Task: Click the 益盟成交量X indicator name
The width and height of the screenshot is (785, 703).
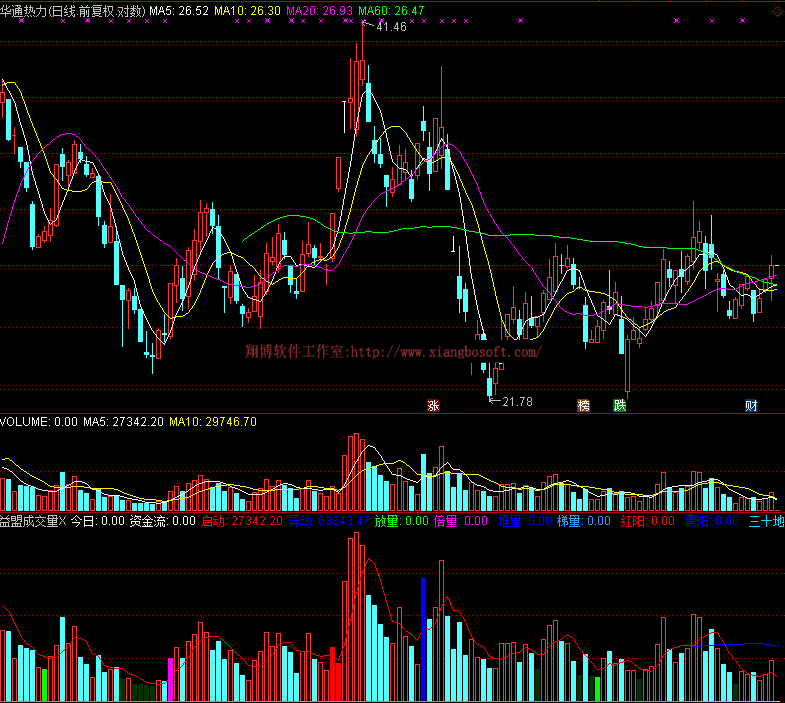Action: 33,521
